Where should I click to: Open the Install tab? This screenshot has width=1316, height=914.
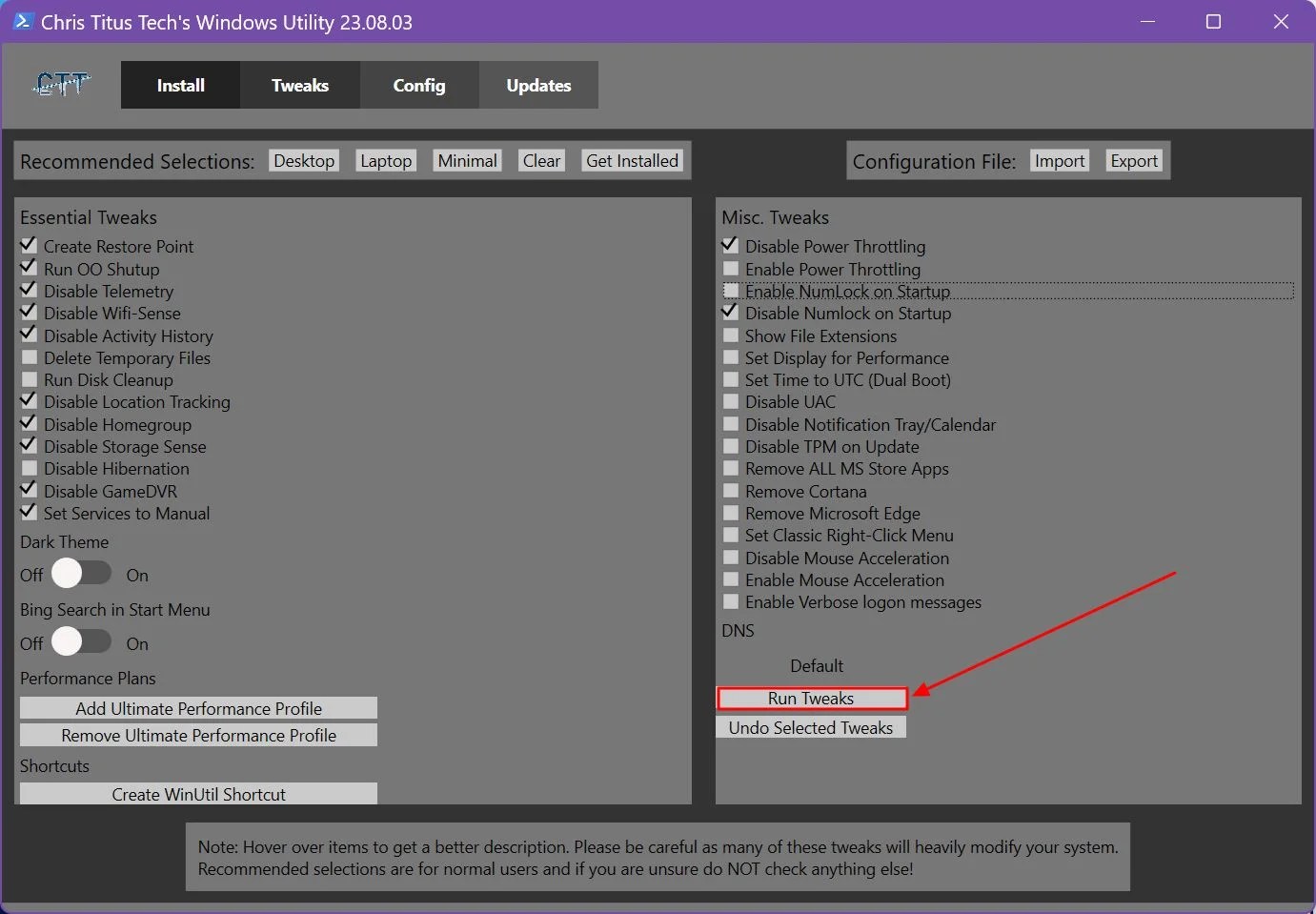pos(179,85)
